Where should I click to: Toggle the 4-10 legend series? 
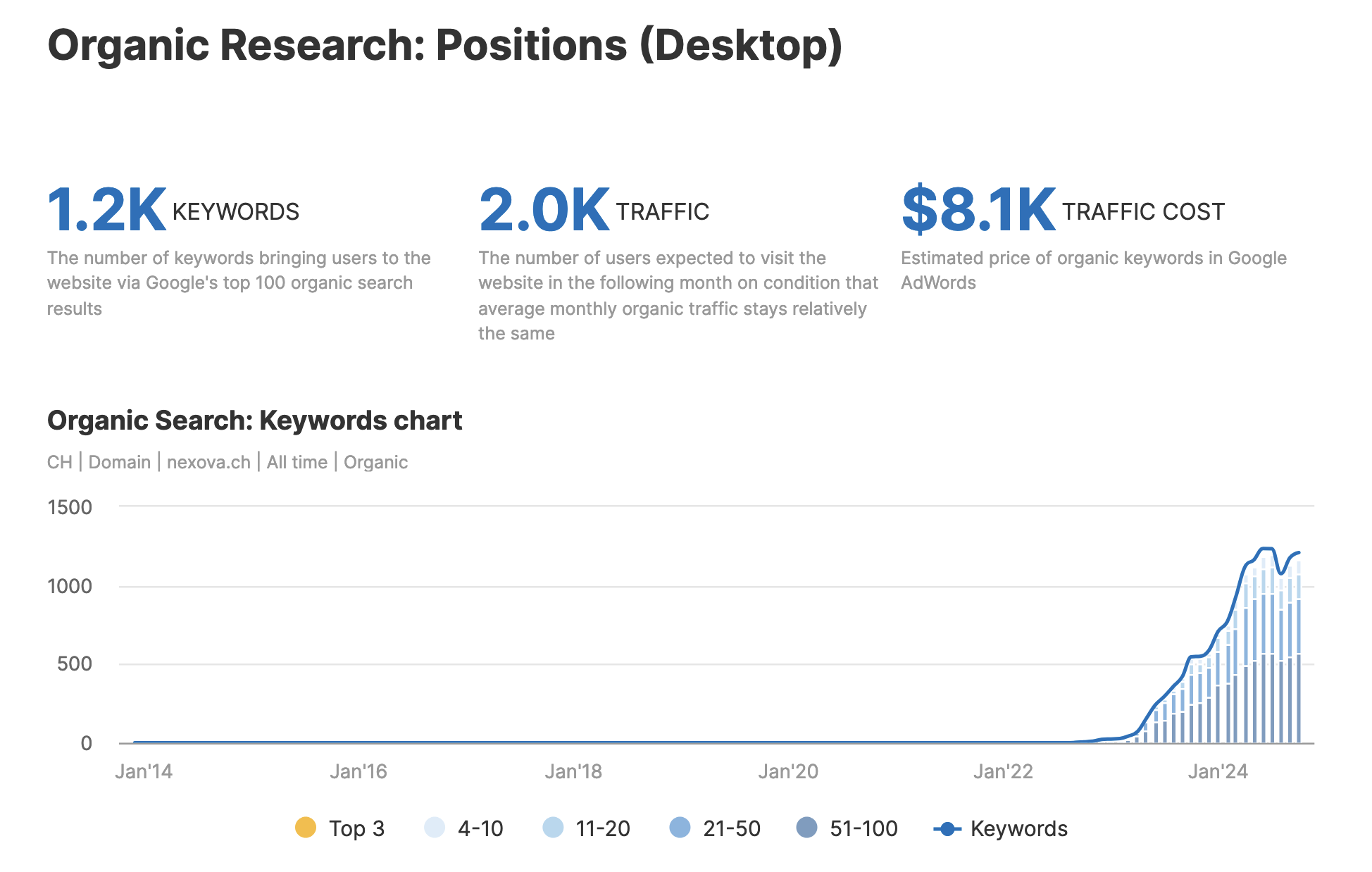464,828
